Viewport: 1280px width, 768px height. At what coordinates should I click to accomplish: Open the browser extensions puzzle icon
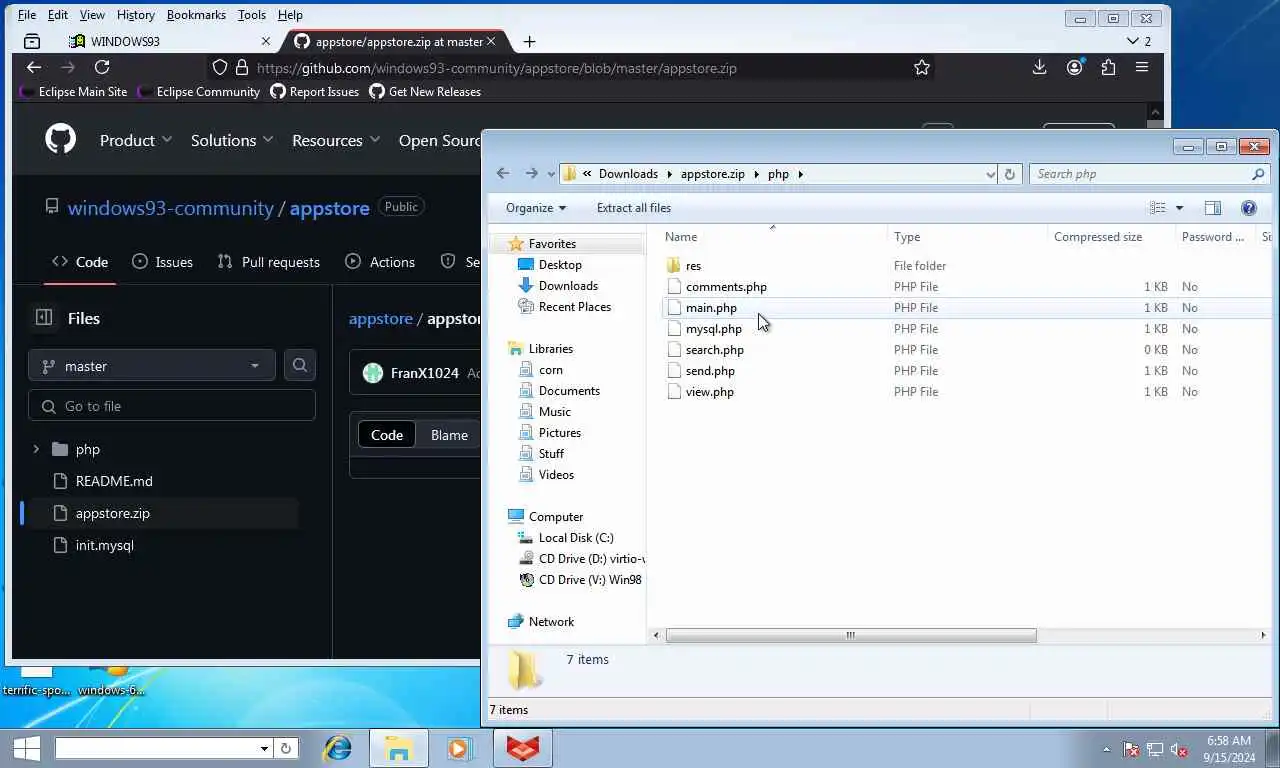point(1108,67)
